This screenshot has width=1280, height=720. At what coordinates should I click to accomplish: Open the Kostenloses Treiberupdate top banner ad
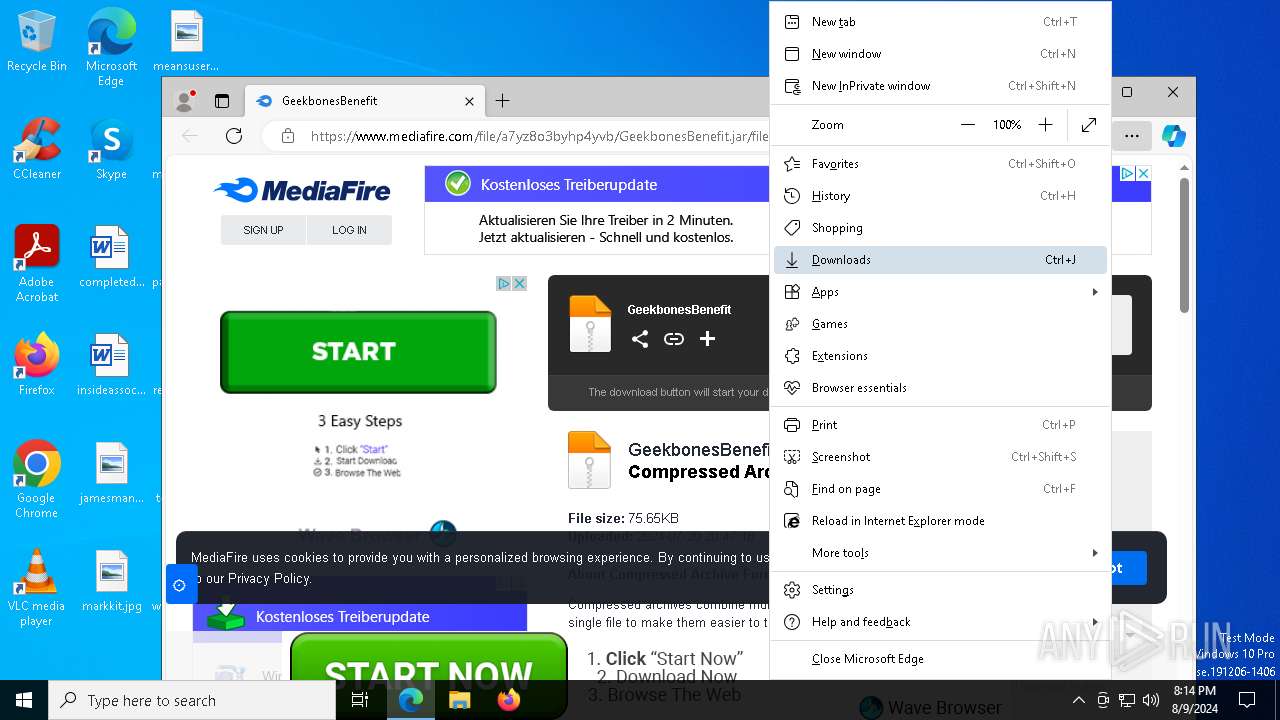tap(597, 210)
